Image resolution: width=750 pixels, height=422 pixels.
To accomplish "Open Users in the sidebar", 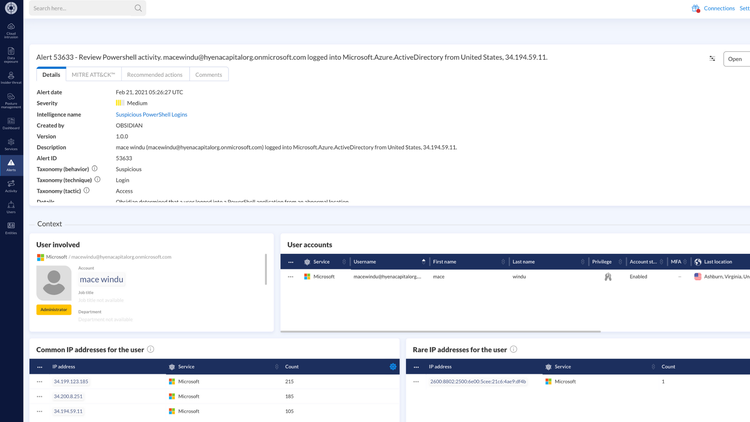I will tap(11, 207).
